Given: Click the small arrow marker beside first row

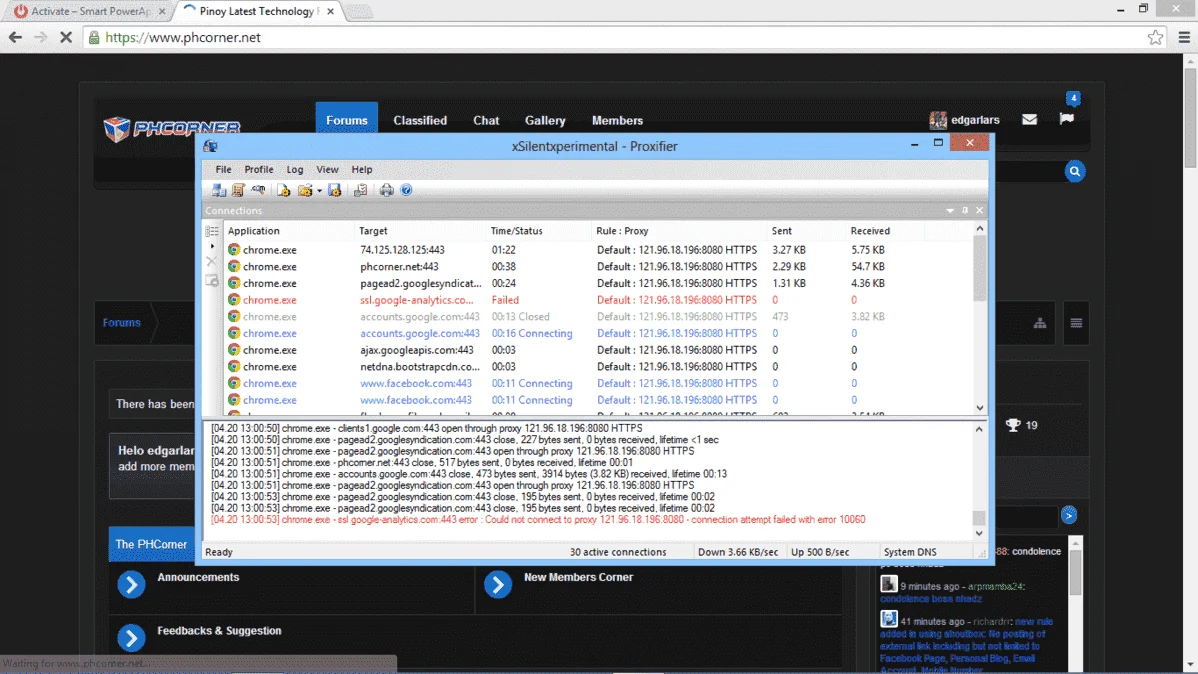Looking at the screenshot, I should (x=212, y=247).
